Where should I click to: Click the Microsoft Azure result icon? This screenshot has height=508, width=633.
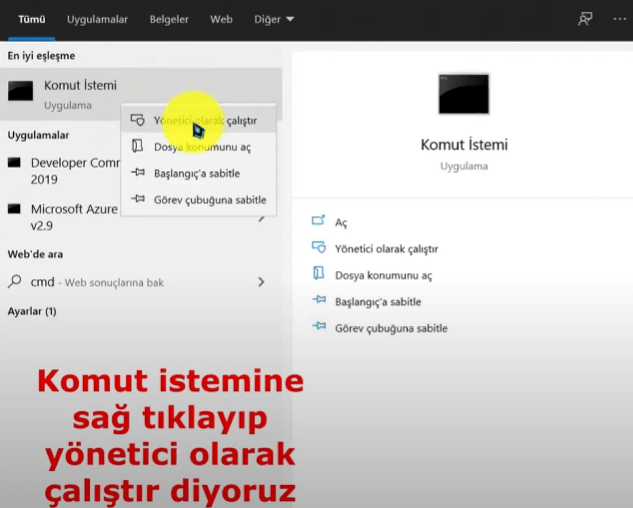[14, 209]
